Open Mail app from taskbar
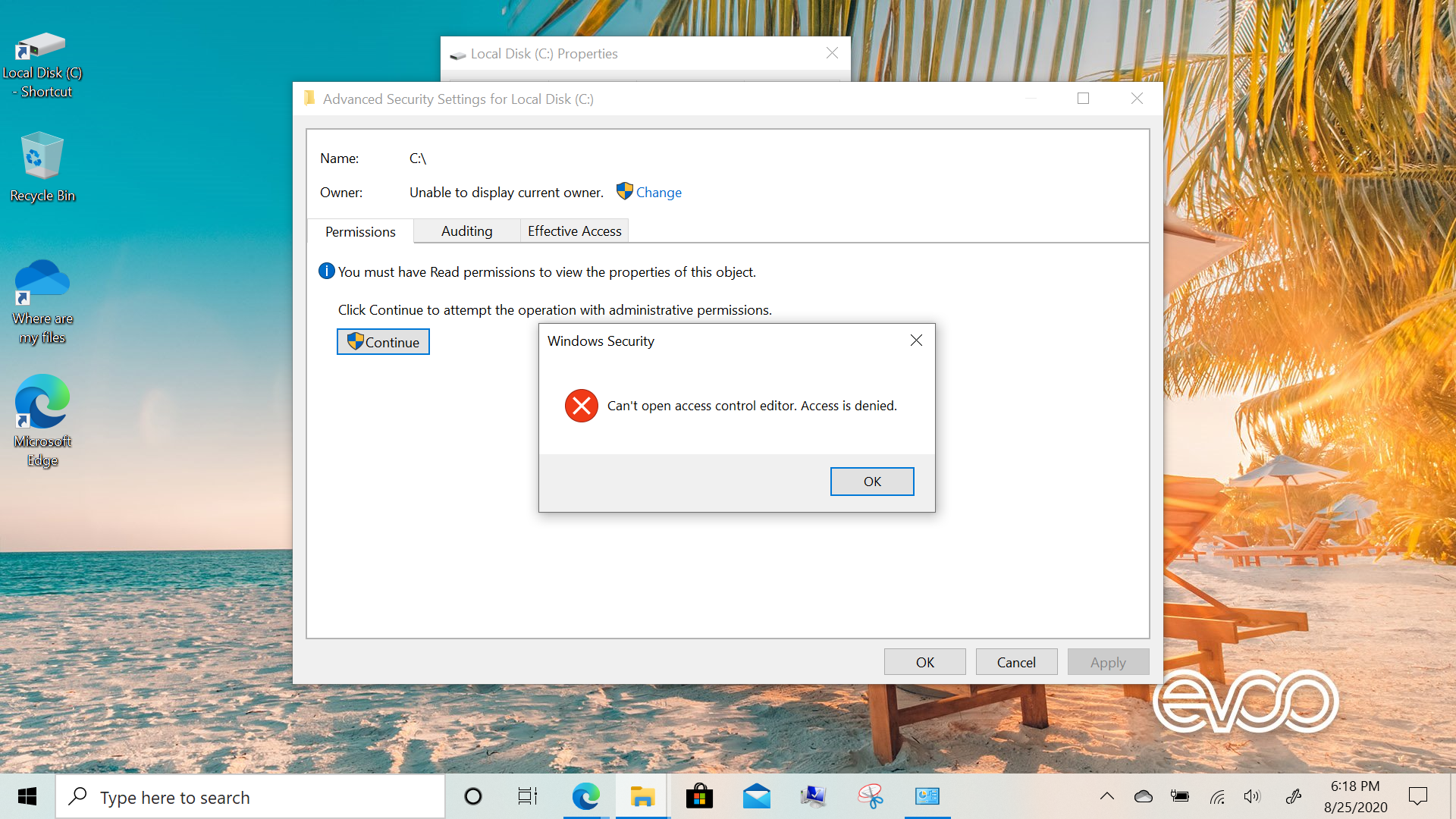The width and height of the screenshot is (1456, 819). coord(756,796)
